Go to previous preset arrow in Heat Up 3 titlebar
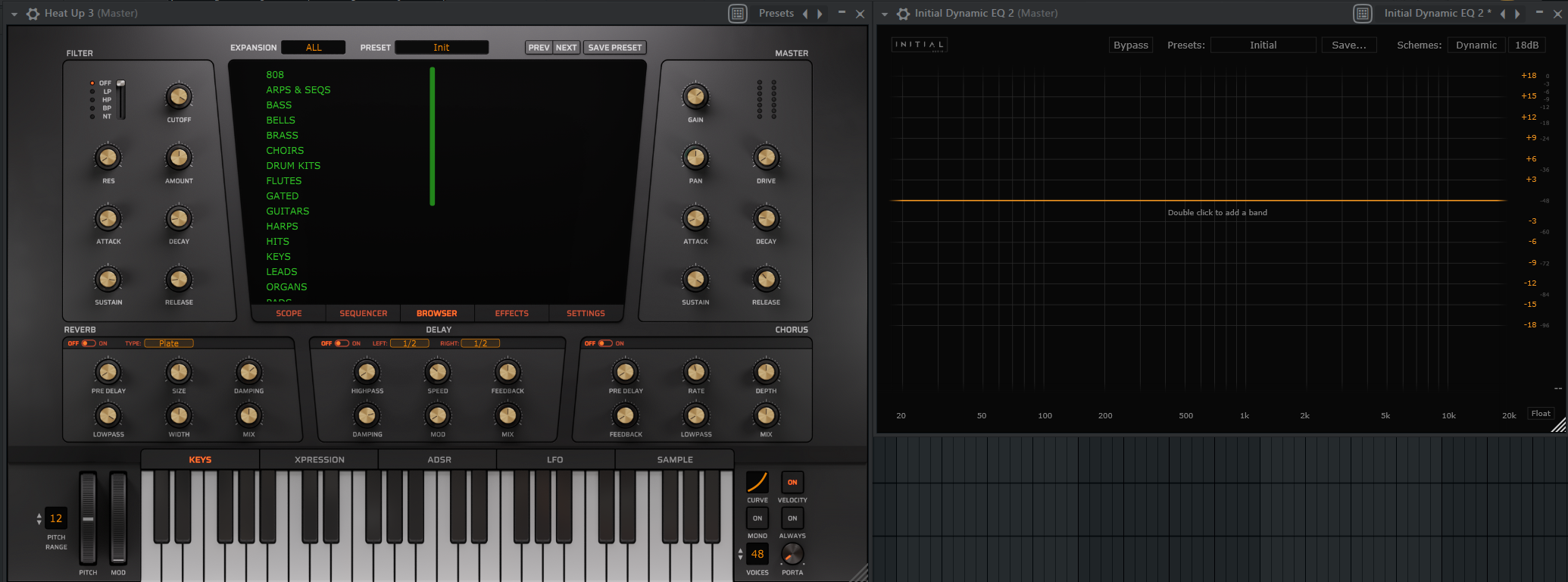 805,14
